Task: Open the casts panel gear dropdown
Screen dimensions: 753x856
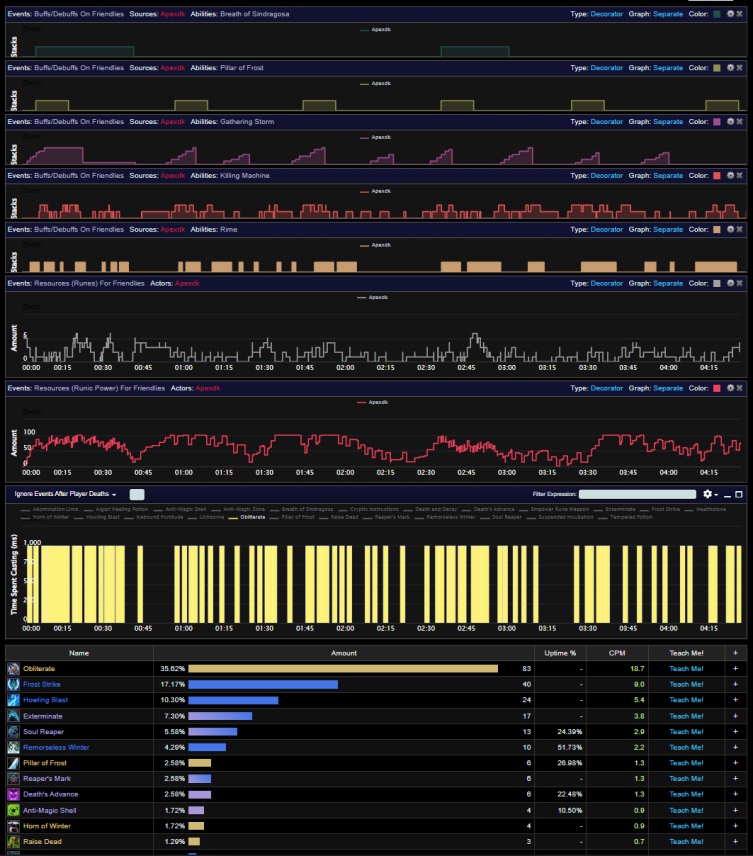Action: tap(710, 494)
